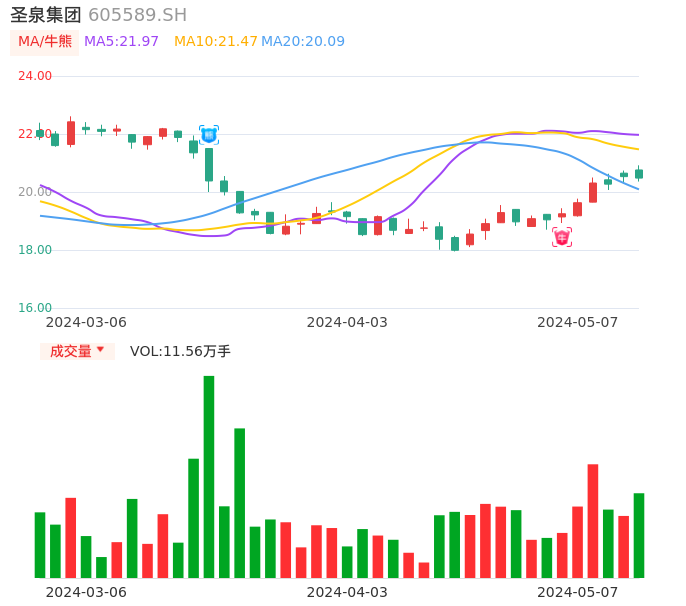Click the last green volume bar on the right

click(x=639, y=535)
